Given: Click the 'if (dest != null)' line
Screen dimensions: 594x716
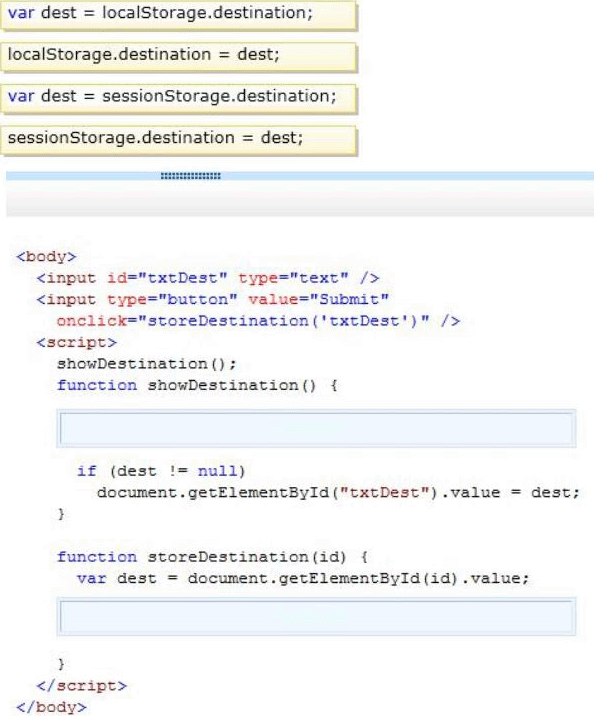Looking at the screenshot, I should pos(161,471).
